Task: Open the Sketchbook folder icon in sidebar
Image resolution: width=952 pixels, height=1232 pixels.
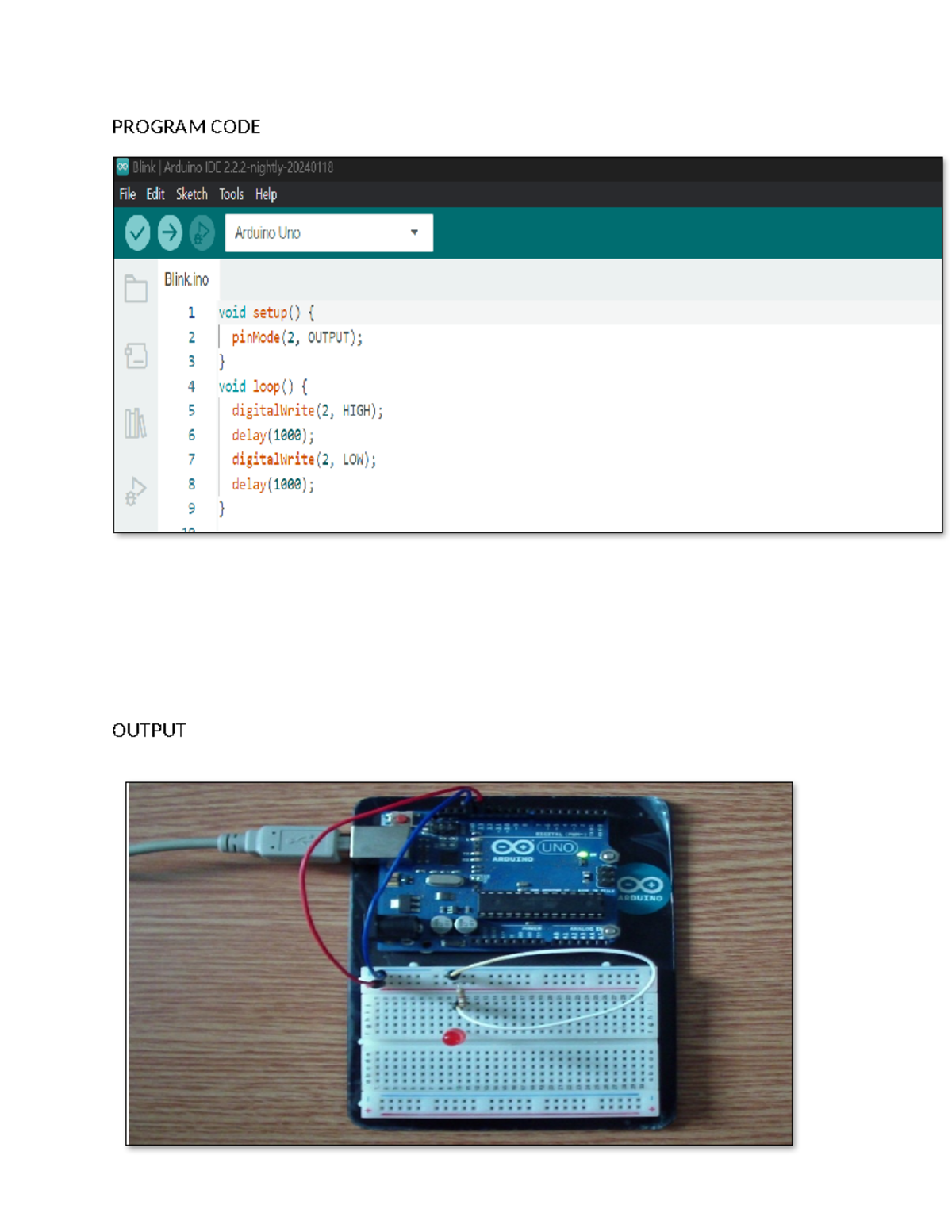Action: coord(136,288)
